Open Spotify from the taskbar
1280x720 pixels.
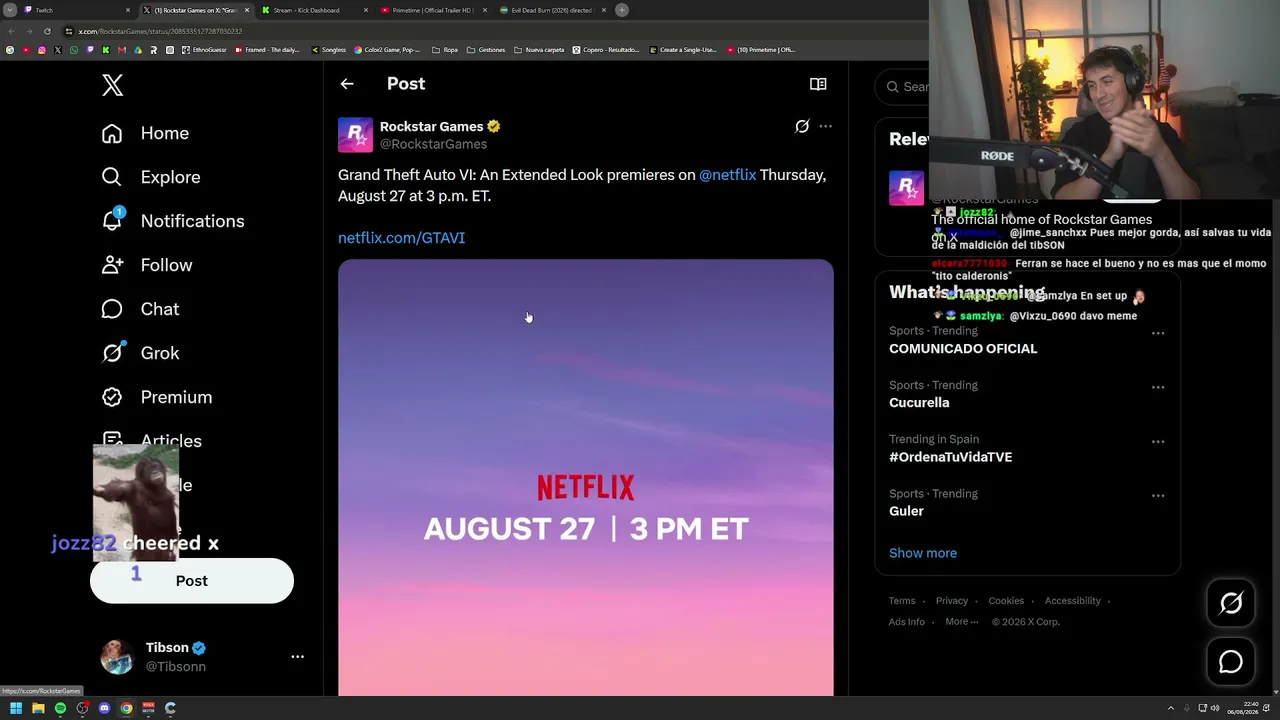pyautogui.click(x=60, y=708)
